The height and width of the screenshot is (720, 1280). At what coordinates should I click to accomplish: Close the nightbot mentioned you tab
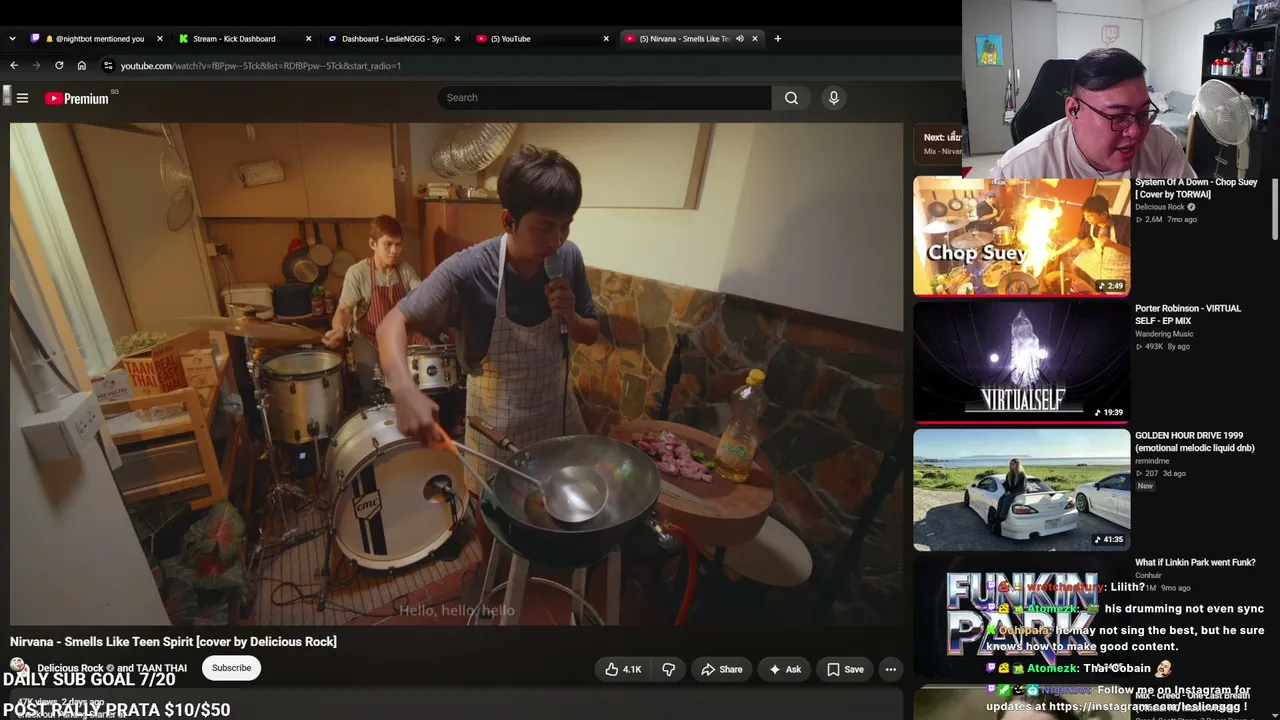[160, 39]
